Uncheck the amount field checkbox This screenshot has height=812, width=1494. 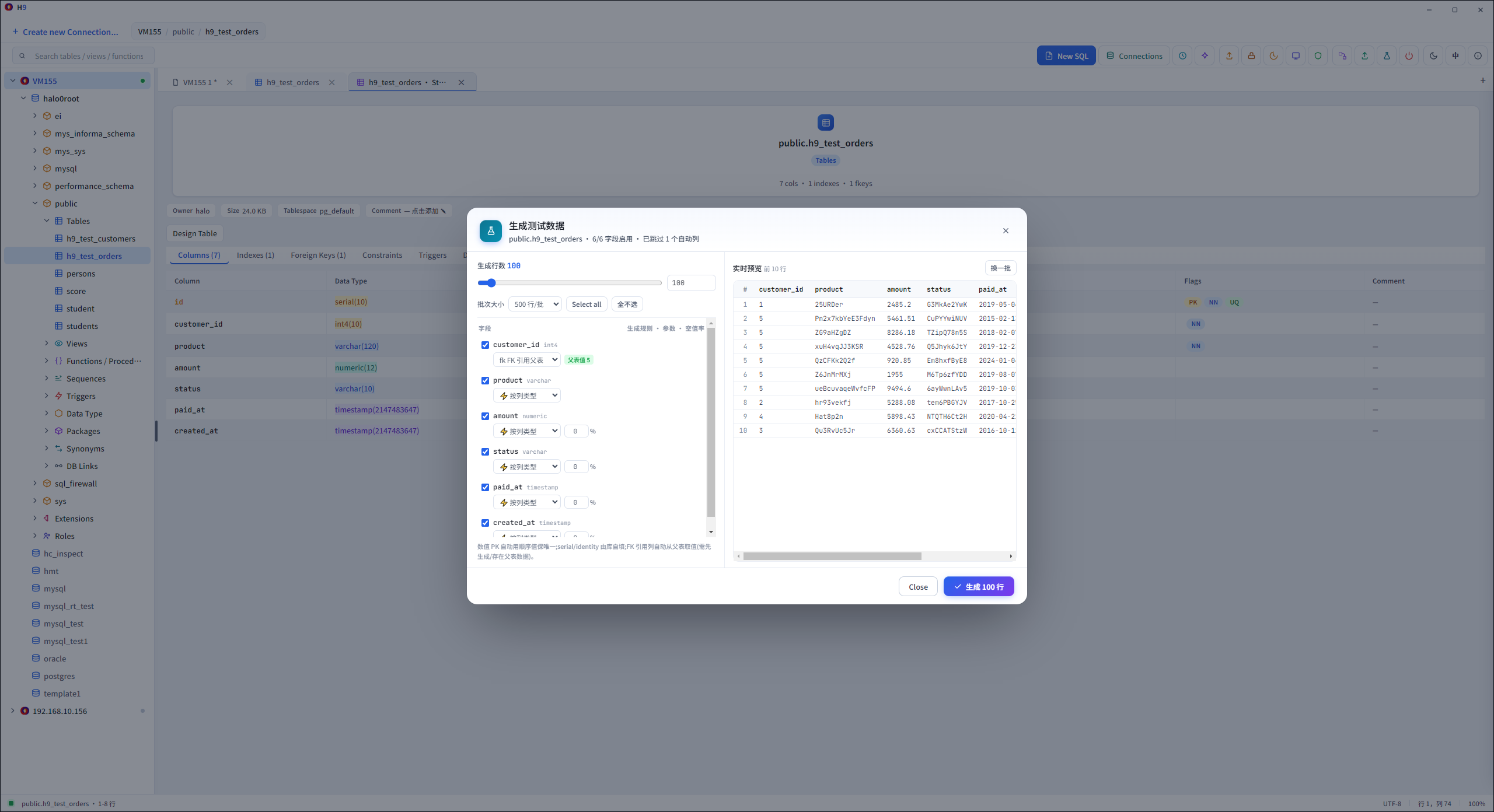pyautogui.click(x=485, y=416)
